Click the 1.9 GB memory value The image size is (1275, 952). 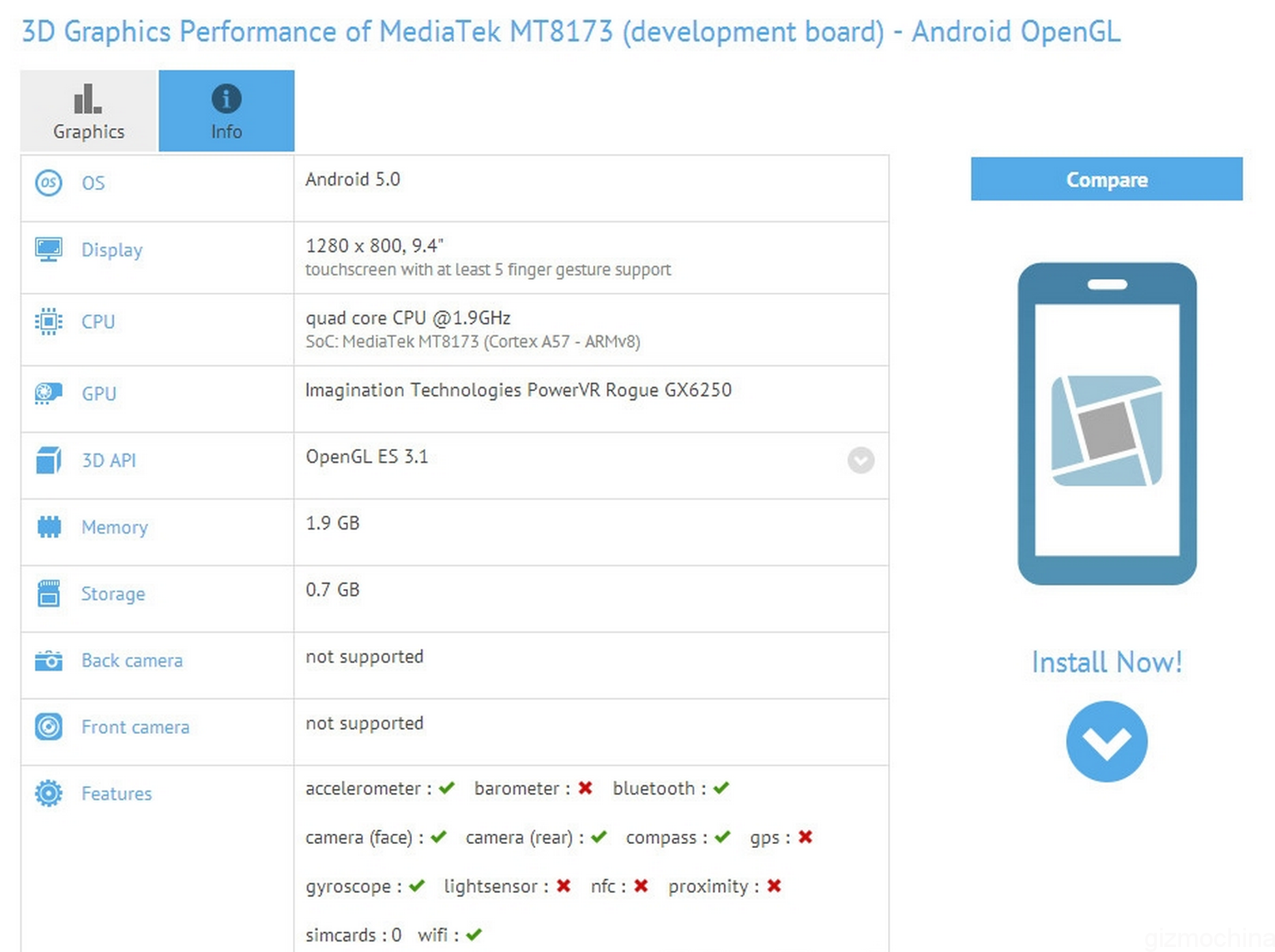(332, 523)
